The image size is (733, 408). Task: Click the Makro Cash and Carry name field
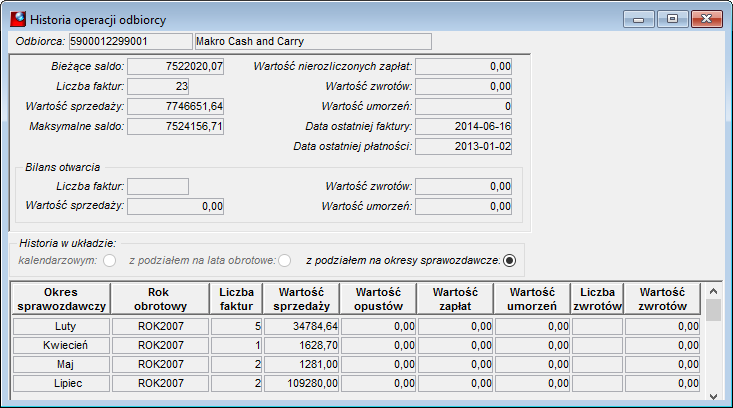point(313,41)
